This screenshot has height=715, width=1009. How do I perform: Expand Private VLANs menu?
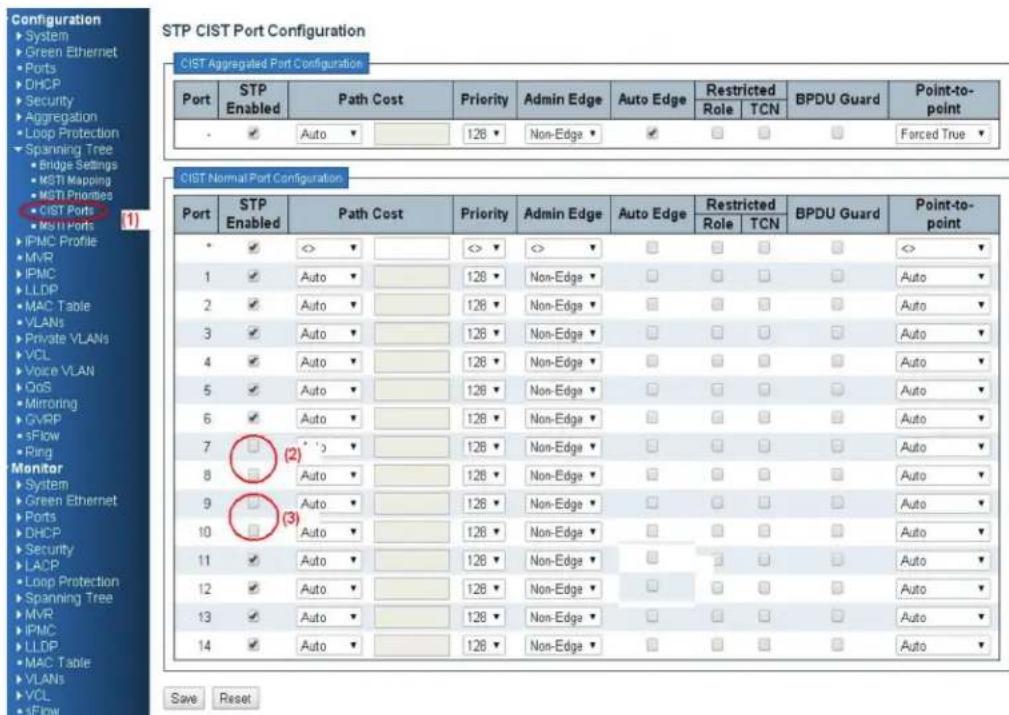click(x=66, y=339)
